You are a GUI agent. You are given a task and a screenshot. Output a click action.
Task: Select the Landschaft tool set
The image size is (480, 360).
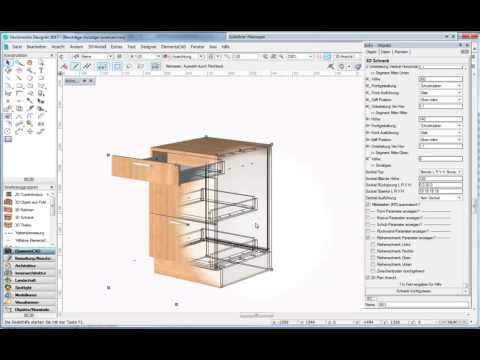[30, 280]
